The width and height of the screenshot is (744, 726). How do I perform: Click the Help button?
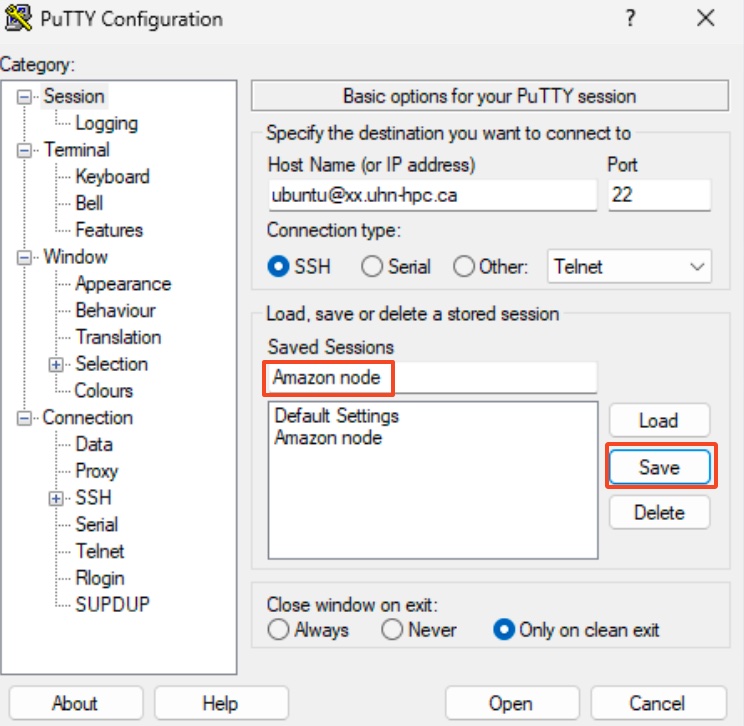221,703
